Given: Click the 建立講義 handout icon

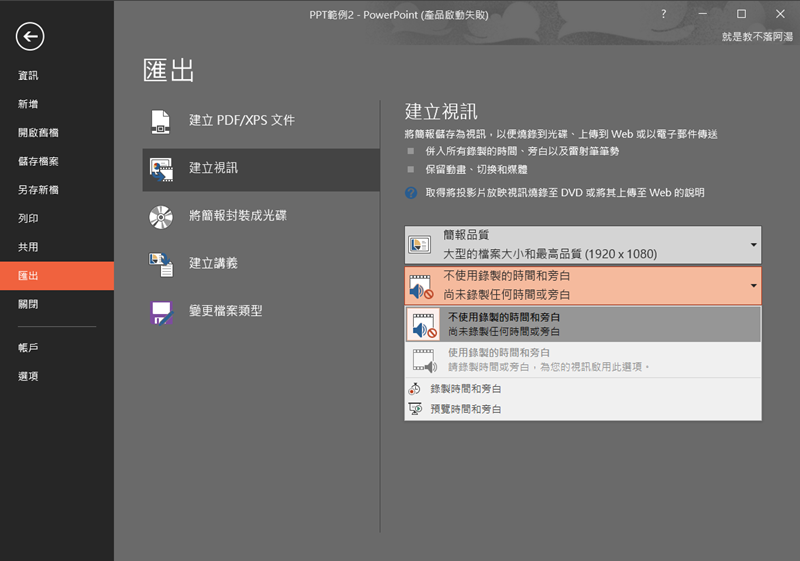Looking at the screenshot, I should [161, 263].
